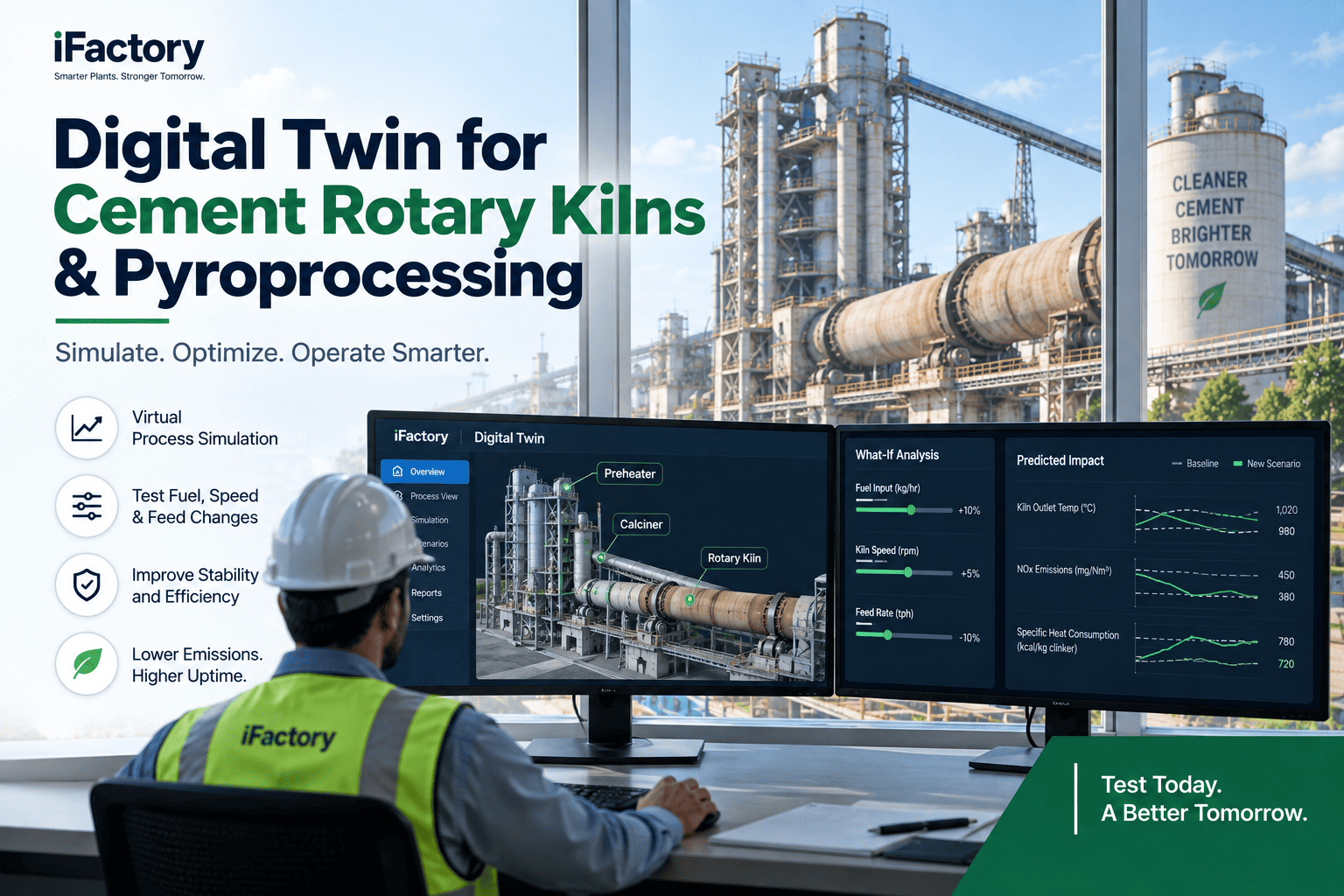Open Analytics in the sidebar

coord(428,568)
